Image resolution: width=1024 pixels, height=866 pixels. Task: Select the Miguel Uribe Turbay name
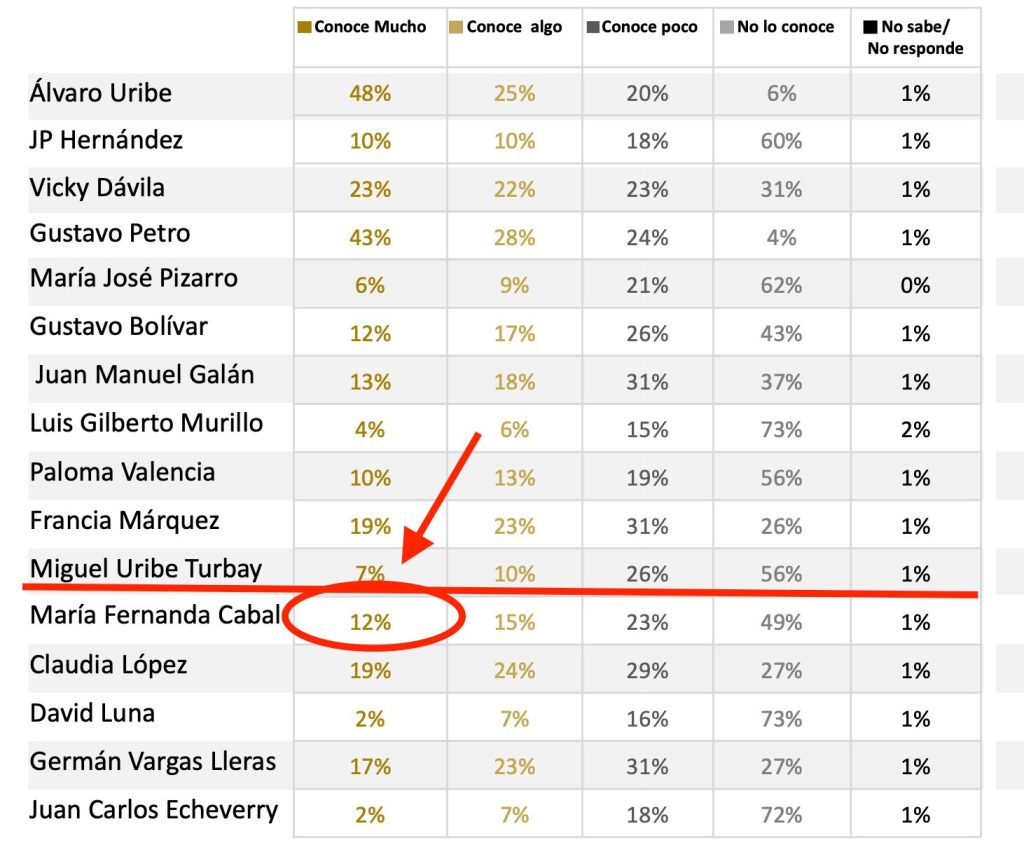tap(146, 569)
